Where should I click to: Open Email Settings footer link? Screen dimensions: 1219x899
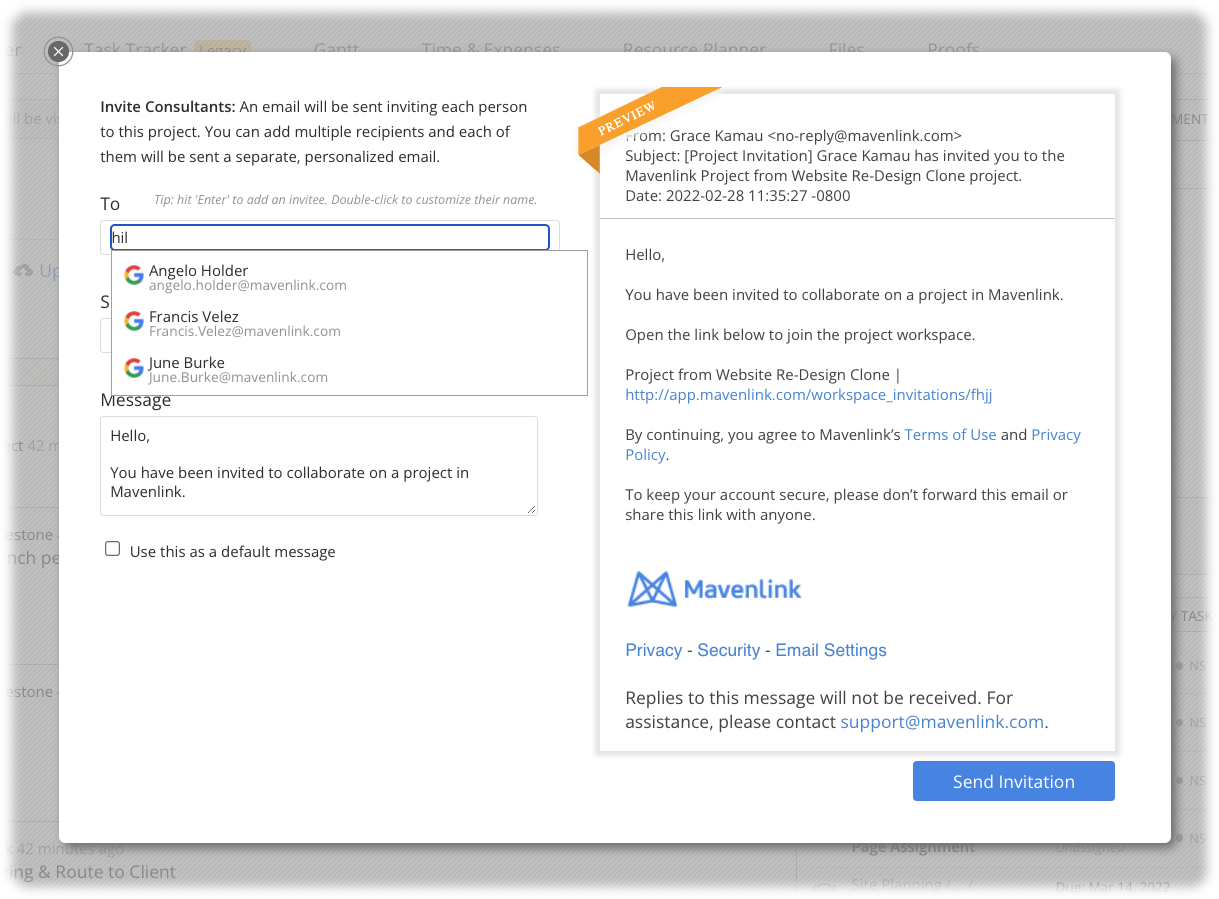pos(830,650)
